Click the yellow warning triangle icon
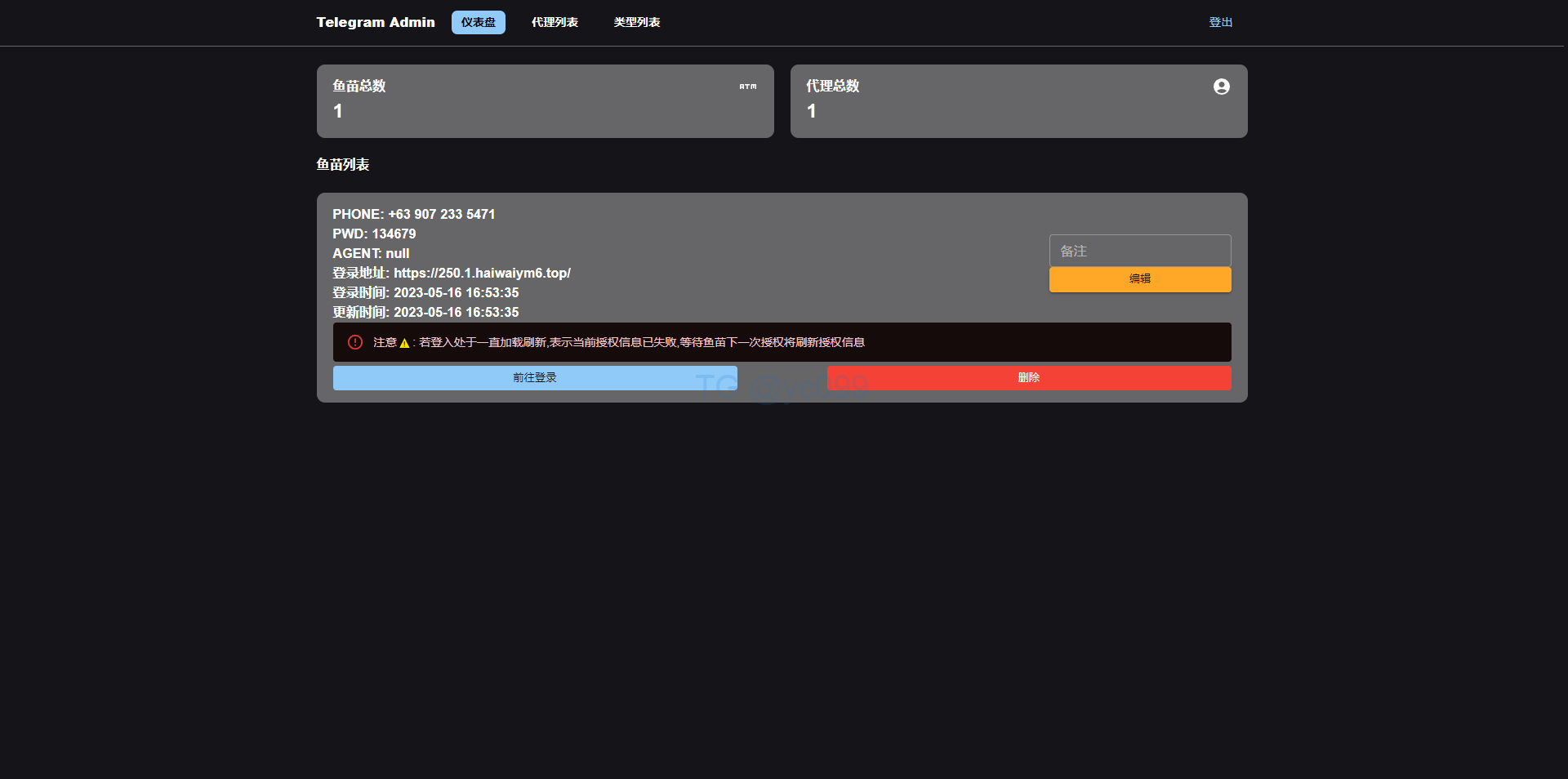The width and height of the screenshot is (1568, 779). click(x=404, y=343)
